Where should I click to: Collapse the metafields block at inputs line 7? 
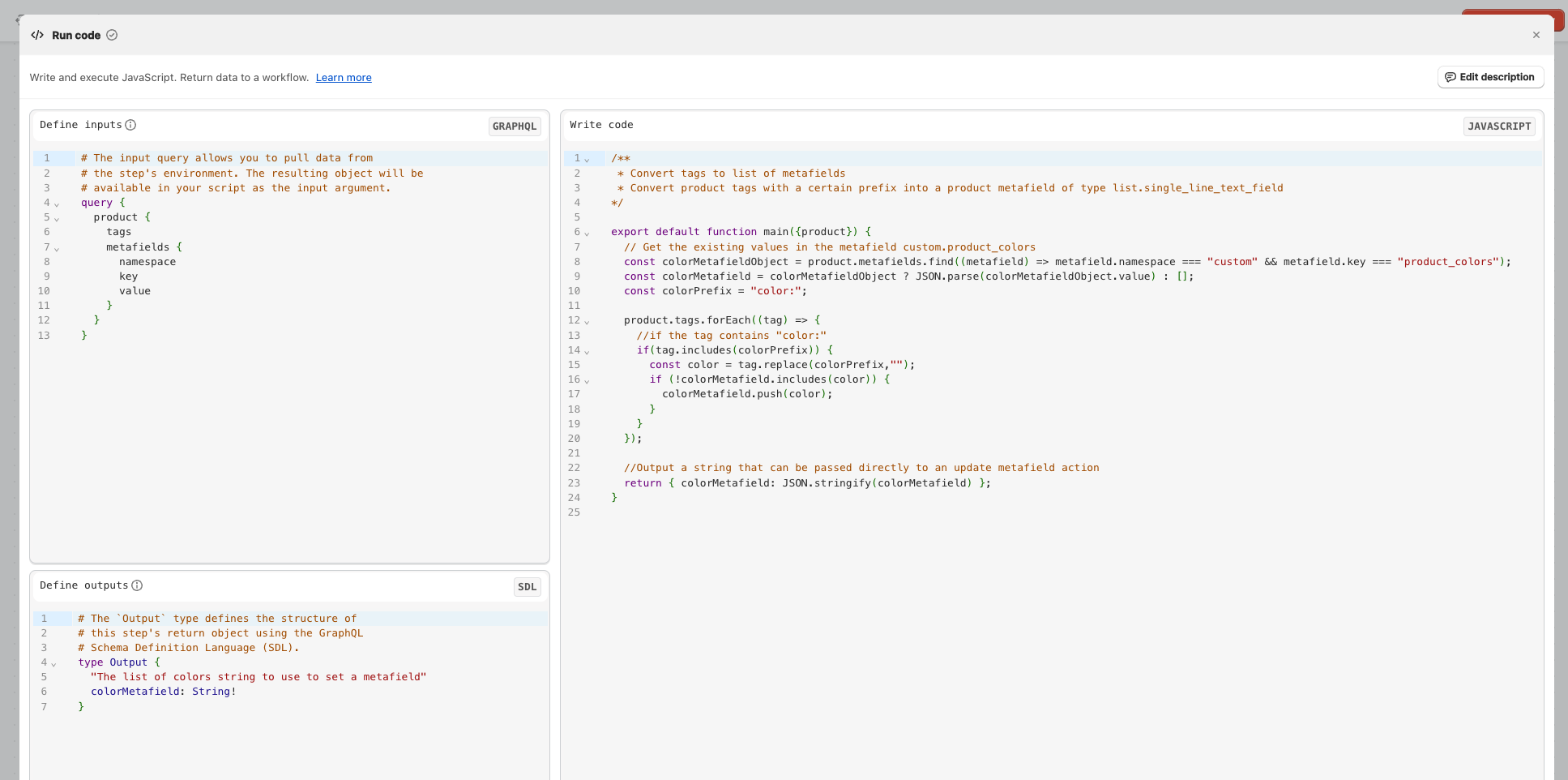point(57,248)
